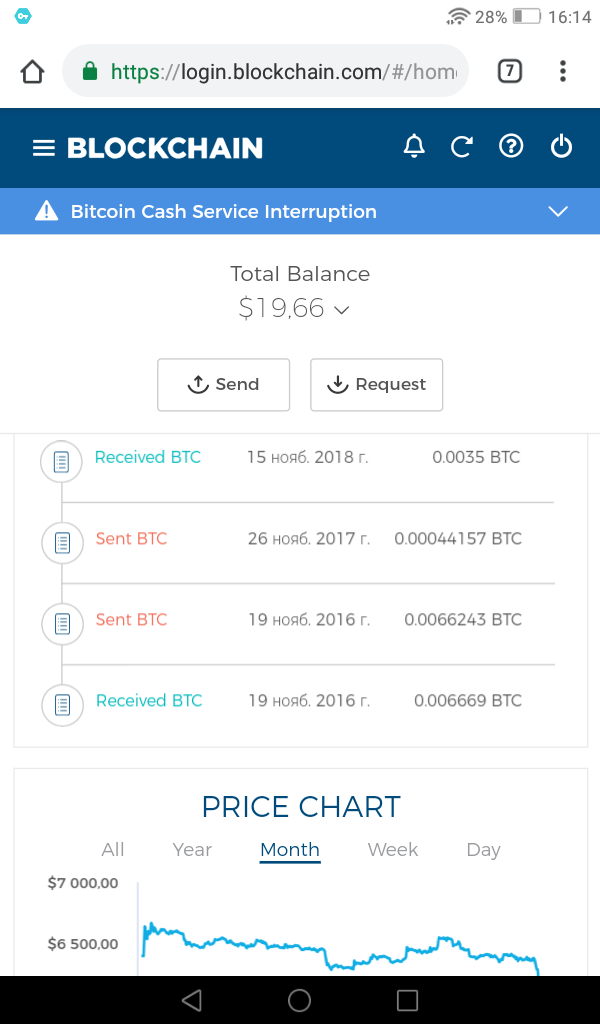Open the hamburger navigation menu
This screenshot has width=600, height=1024.
pos(43,148)
